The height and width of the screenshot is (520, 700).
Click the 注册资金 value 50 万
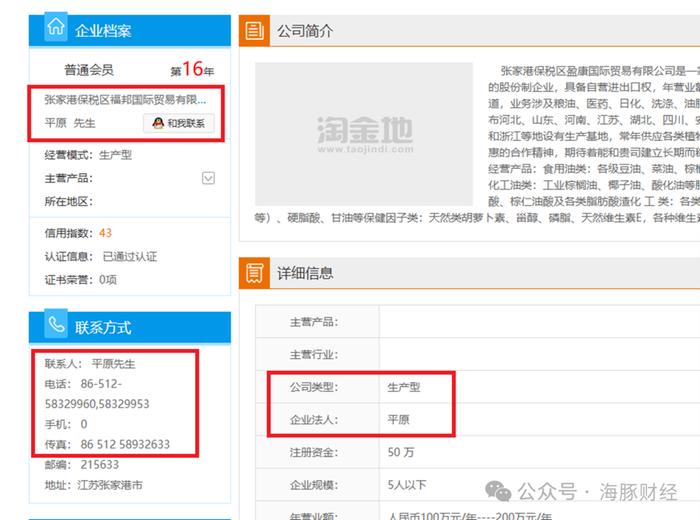pyautogui.click(x=400, y=452)
